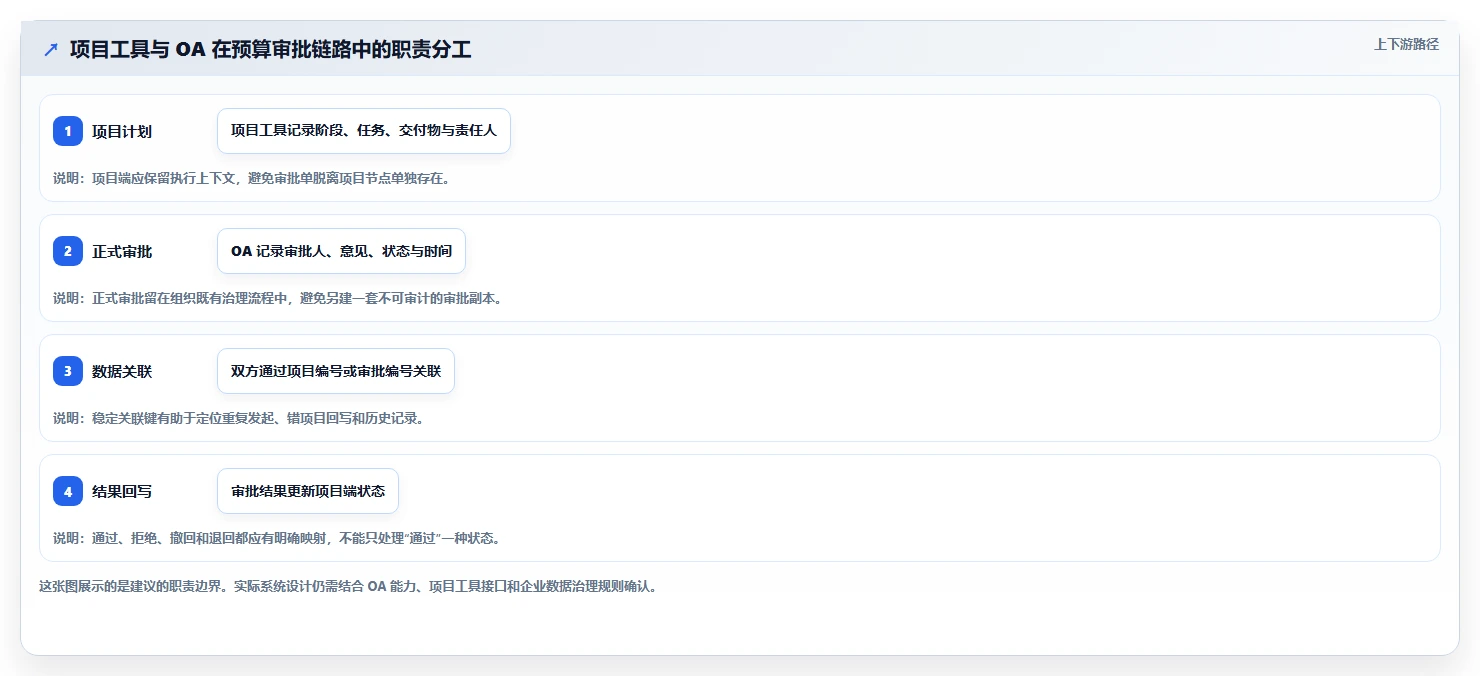The image size is (1480, 676).
Task: Select the 项目工具记录阶段、任务、交付物与责任人 box
Action: pos(364,131)
